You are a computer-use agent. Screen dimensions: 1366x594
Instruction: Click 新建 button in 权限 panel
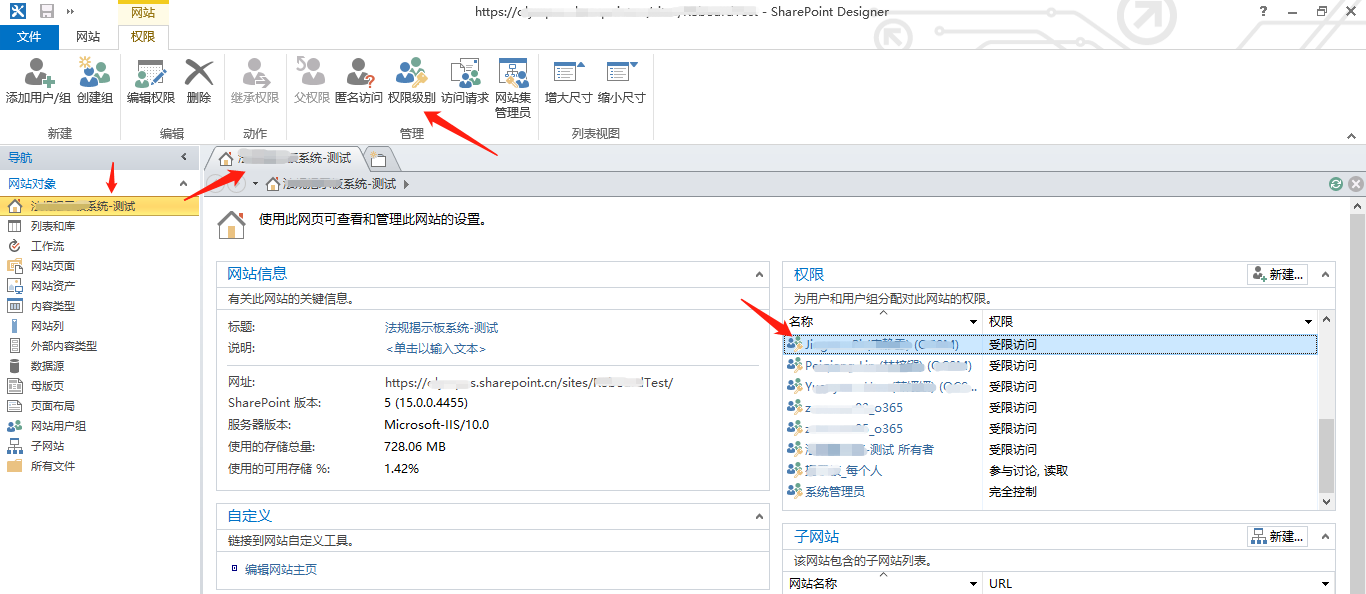pos(1277,274)
